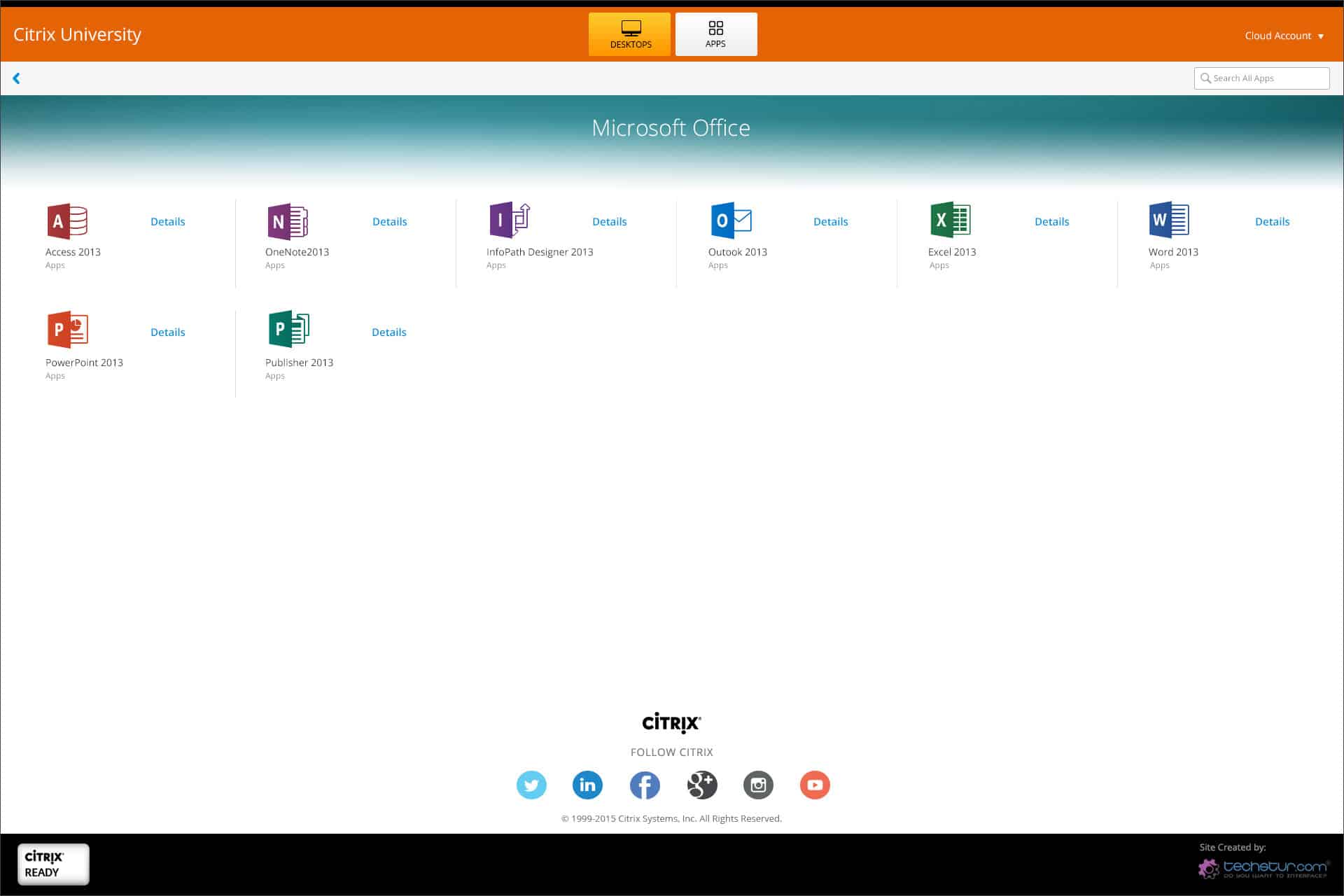Visit Citrix Facebook page icon
This screenshot has width=1344, height=896.
pos(645,785)
